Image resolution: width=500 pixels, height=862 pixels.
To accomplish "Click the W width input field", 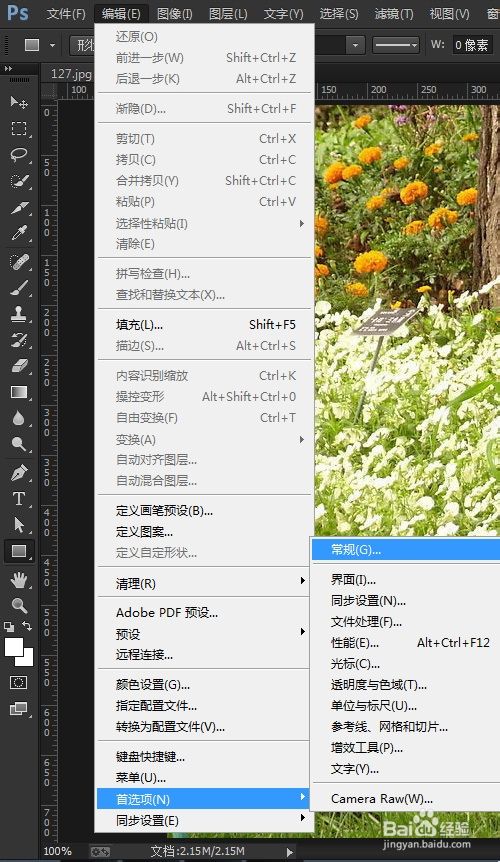I will click(473, 45).
